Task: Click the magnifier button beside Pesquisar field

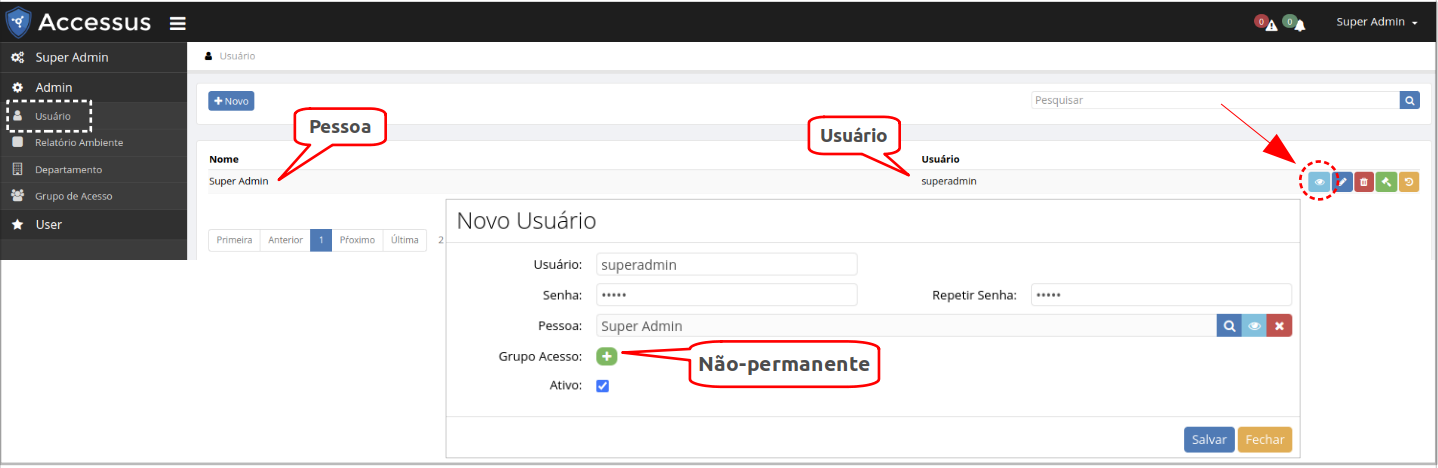Action: click(x=1410, y=100)
